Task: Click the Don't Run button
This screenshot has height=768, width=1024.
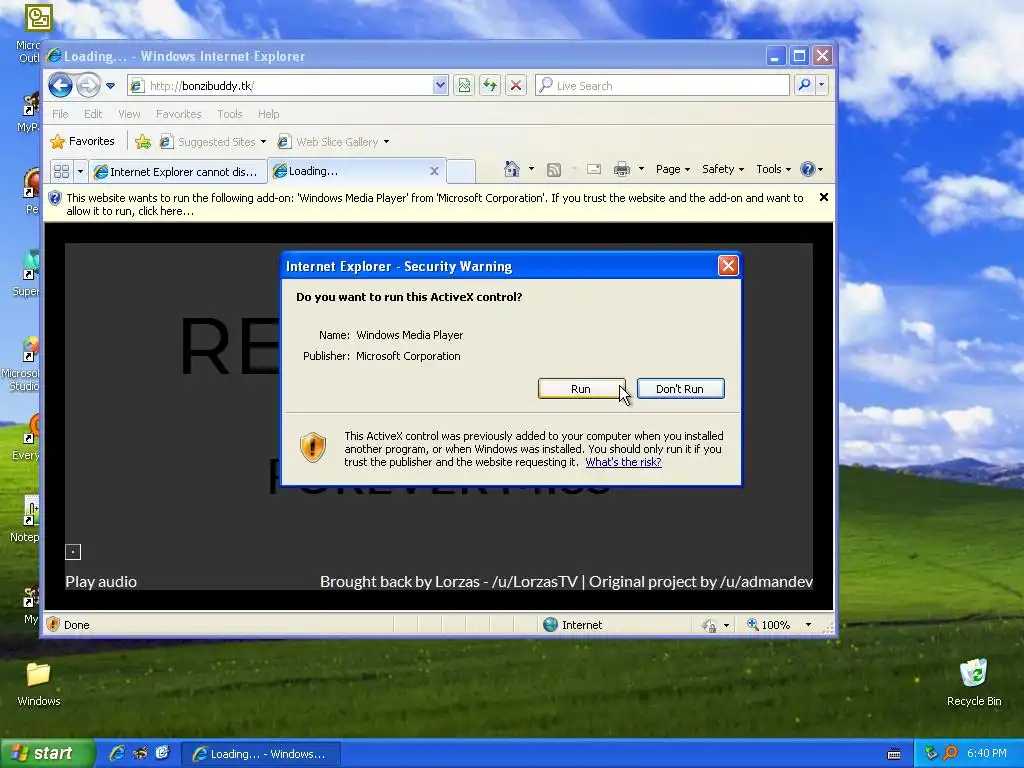Action: pos(680,389)
